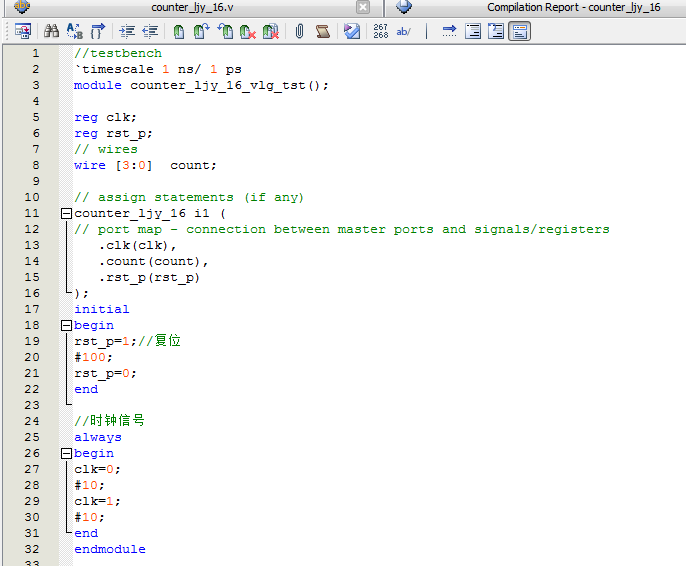Close the counter_ljy_16.v tab

pos(363,8)
